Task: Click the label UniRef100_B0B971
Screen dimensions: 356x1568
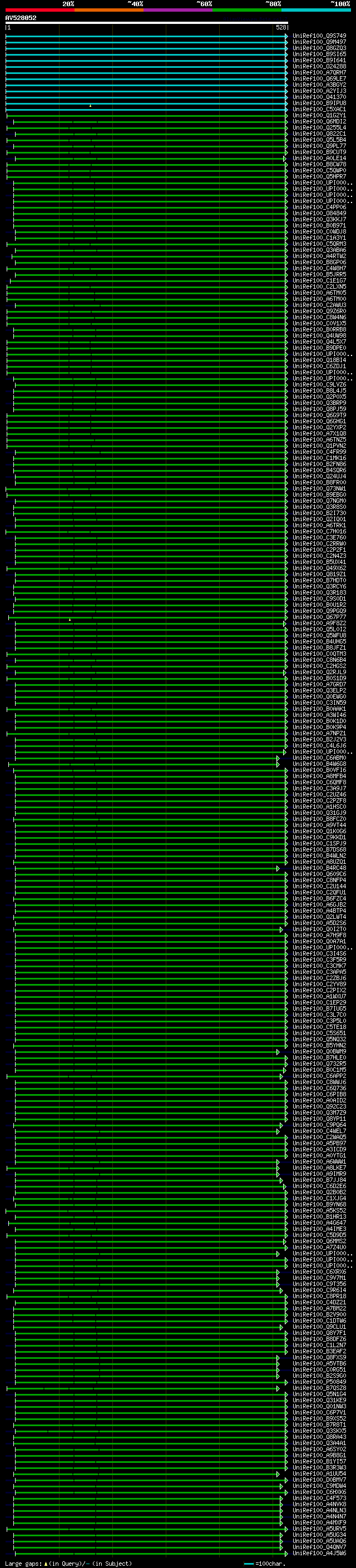Action: [x=319, y=226]
